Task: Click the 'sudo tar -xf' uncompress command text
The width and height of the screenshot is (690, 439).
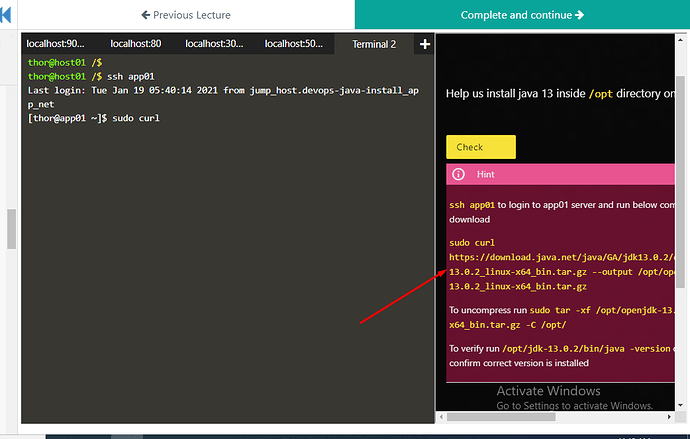Action: (560, 310)
